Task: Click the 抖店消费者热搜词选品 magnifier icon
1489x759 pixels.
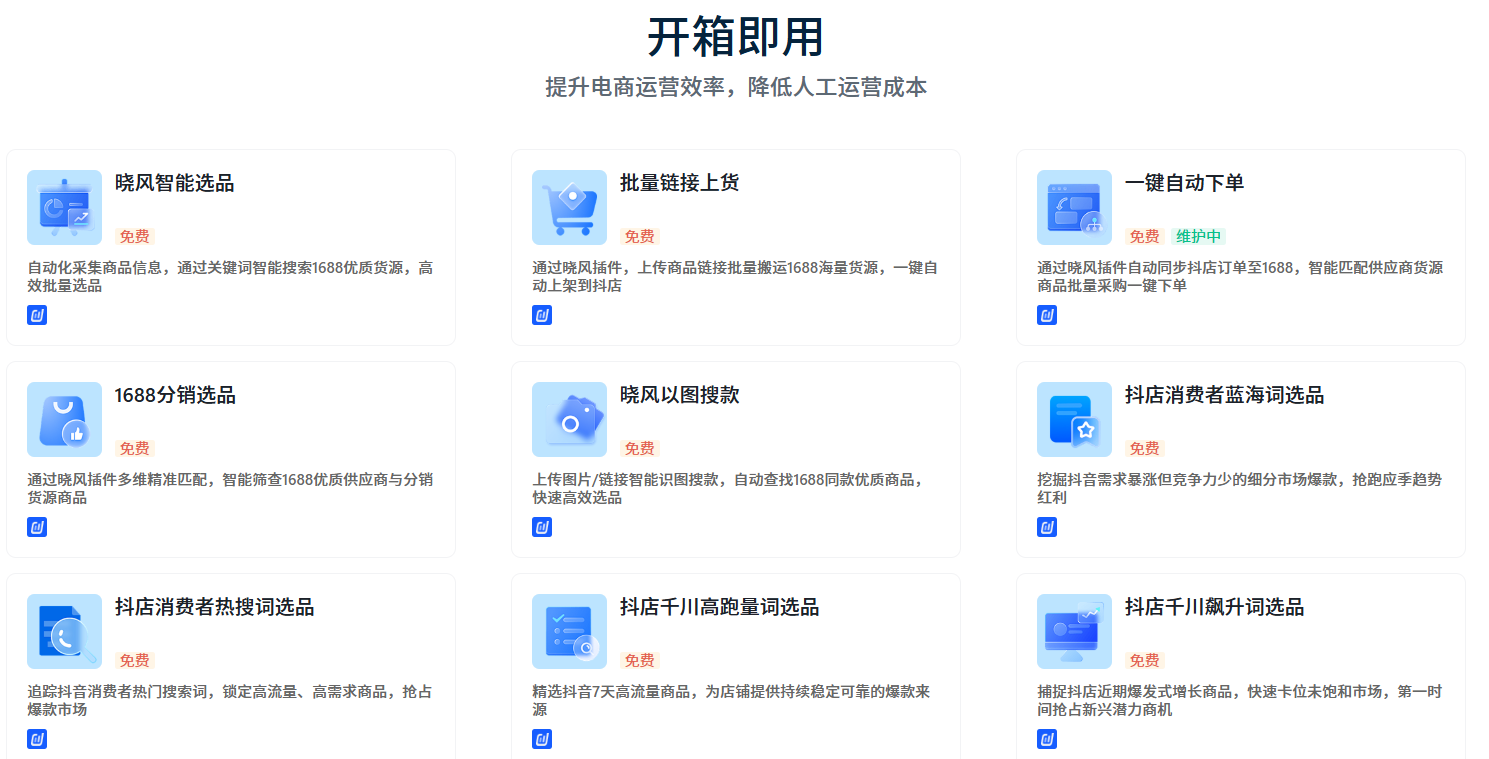Action: point(64,631)
